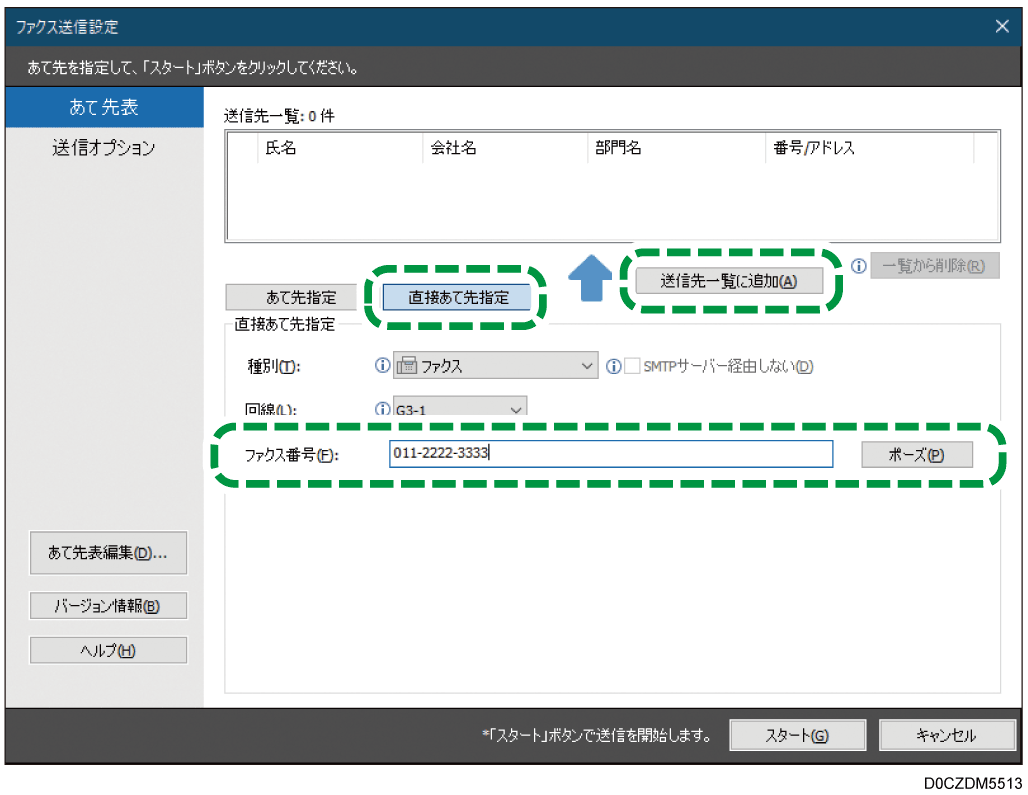Enable the SMTPサーバー経由しない checkbox
Image resolution: width=1028 pixels, height=795 pixels.
point(630,365)
